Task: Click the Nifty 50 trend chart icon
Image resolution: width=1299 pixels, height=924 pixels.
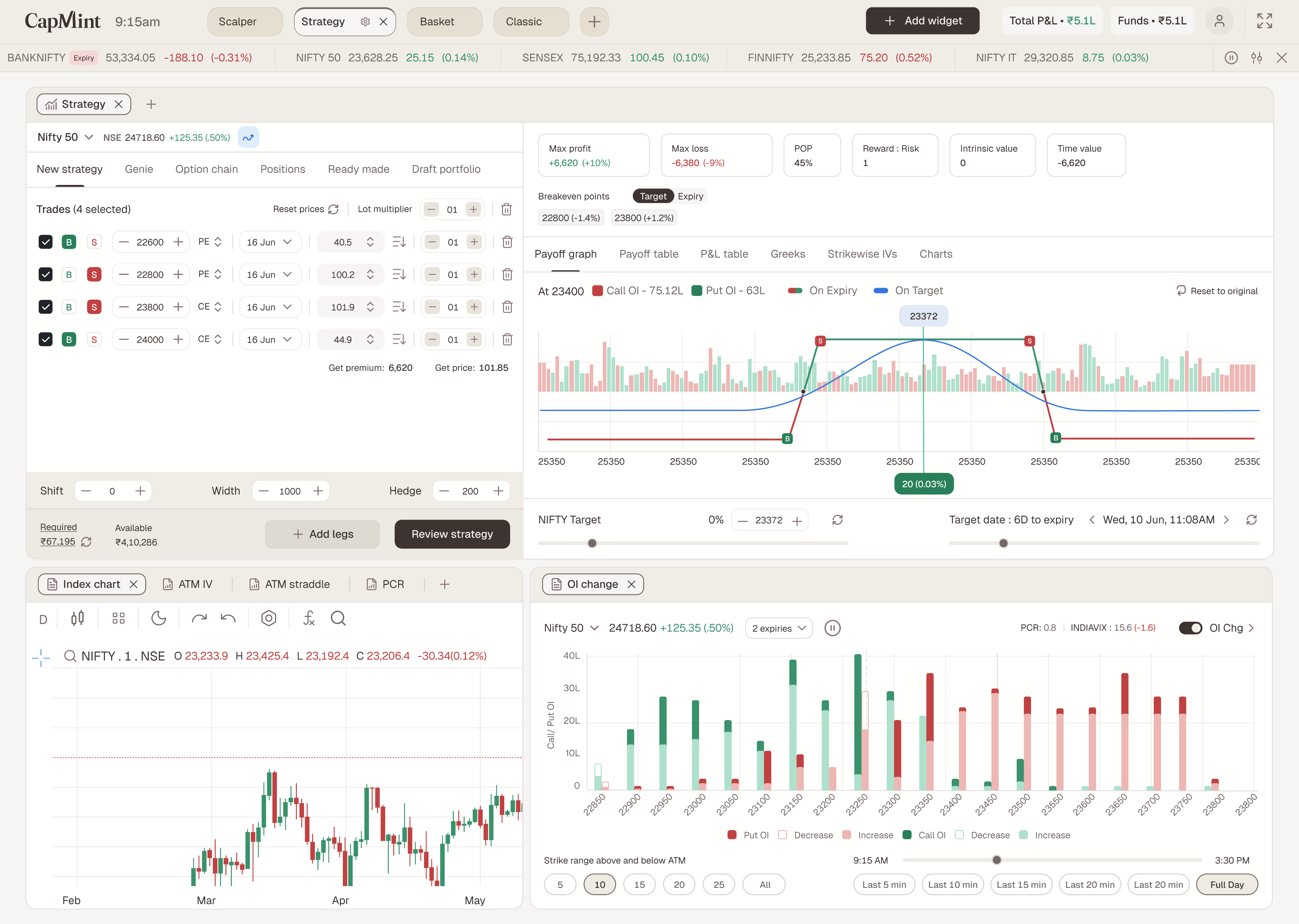Action: (248, 137)
